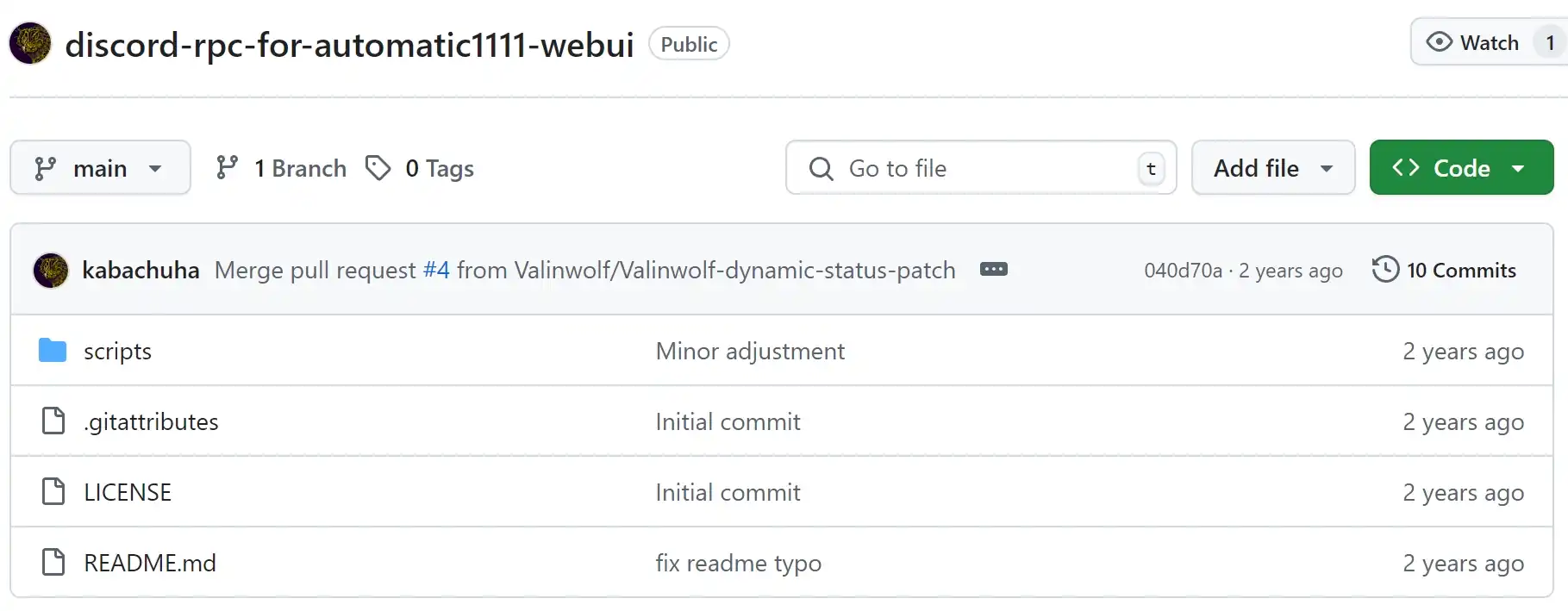Screen dimensions: 1568x611
Task: Click the repository owner avatar beside the title
Action: 30,43
